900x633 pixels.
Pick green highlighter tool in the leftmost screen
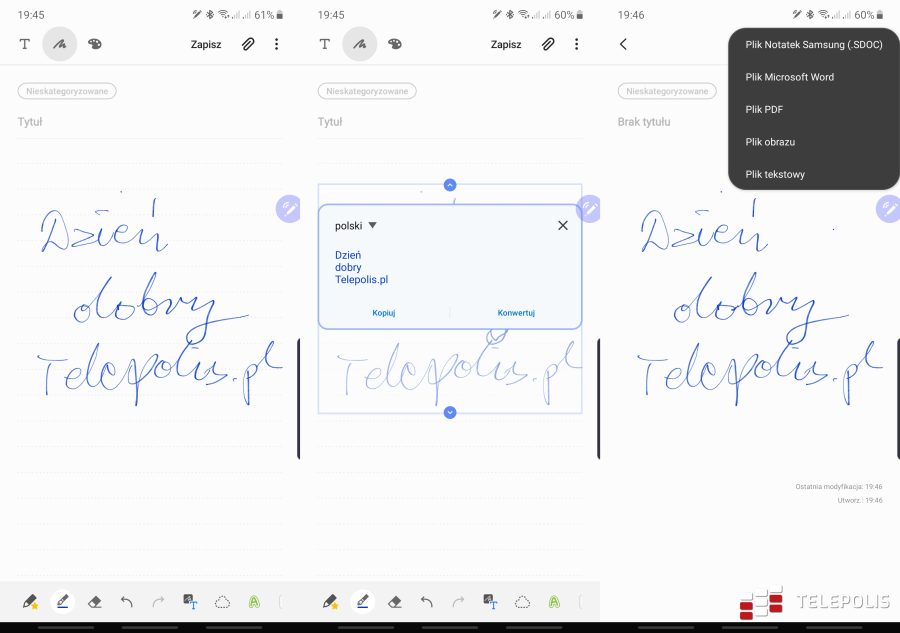[254, 602]
